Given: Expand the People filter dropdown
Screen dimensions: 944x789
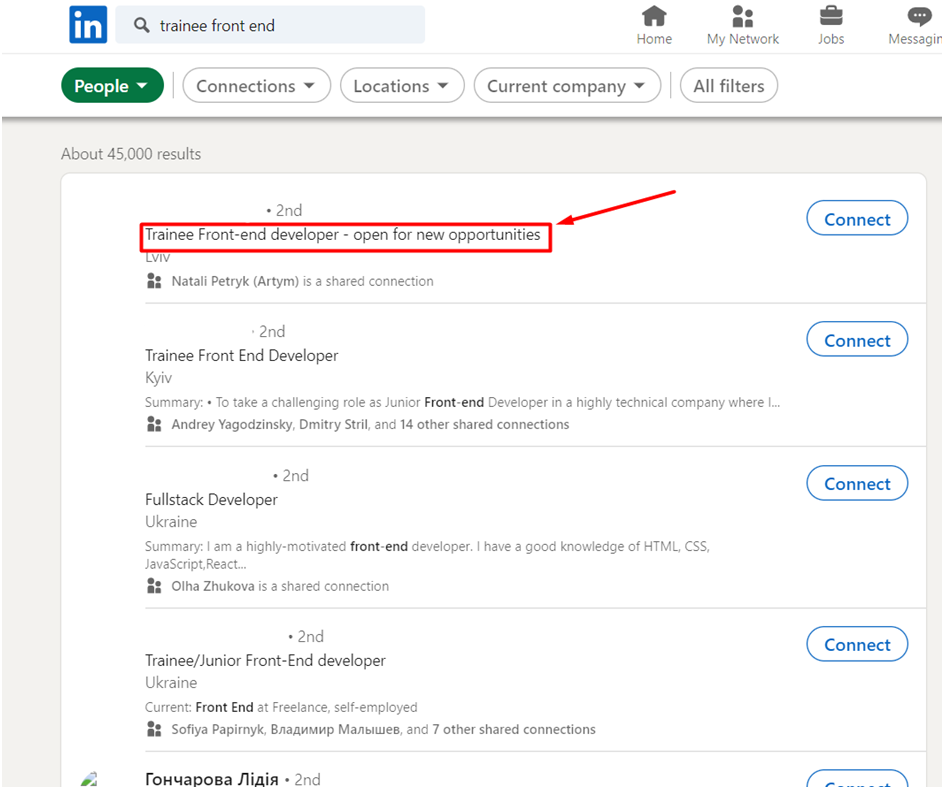Looking at the screenshot, I should tap(112, 86).
